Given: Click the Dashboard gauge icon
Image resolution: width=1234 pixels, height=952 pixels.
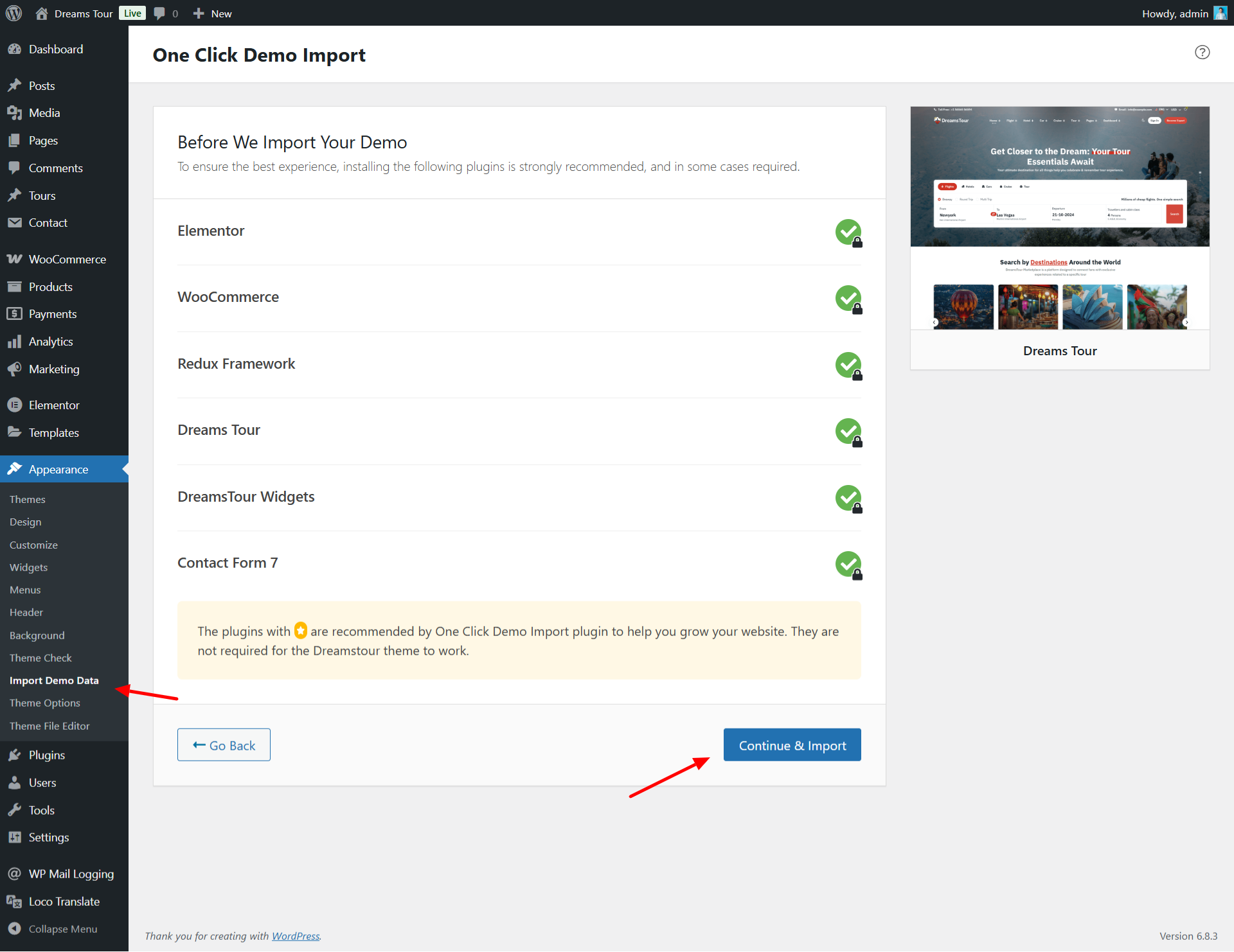Looking at the screenshot, I should coord(14,49).
